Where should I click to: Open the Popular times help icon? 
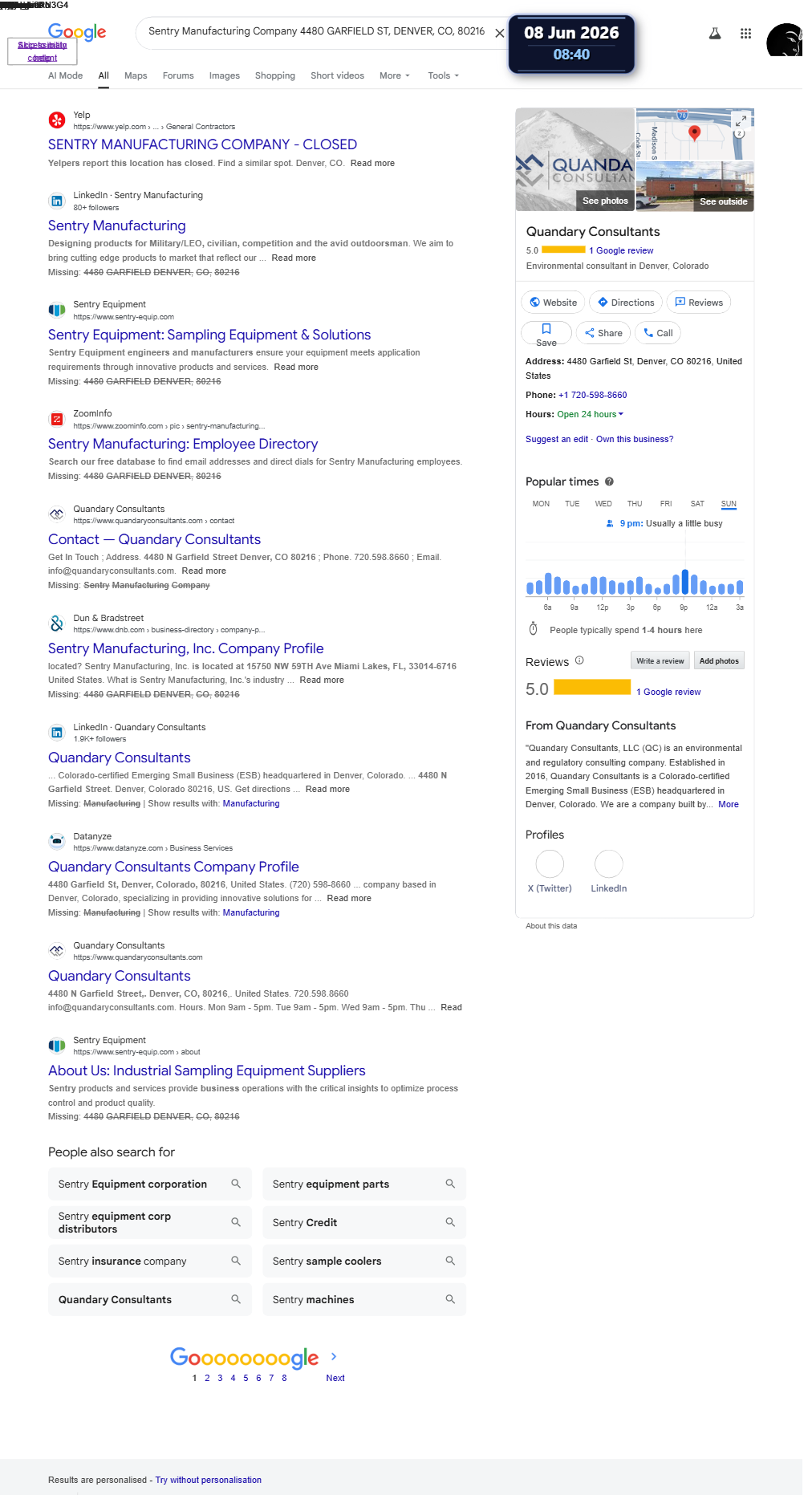[609, 481]
